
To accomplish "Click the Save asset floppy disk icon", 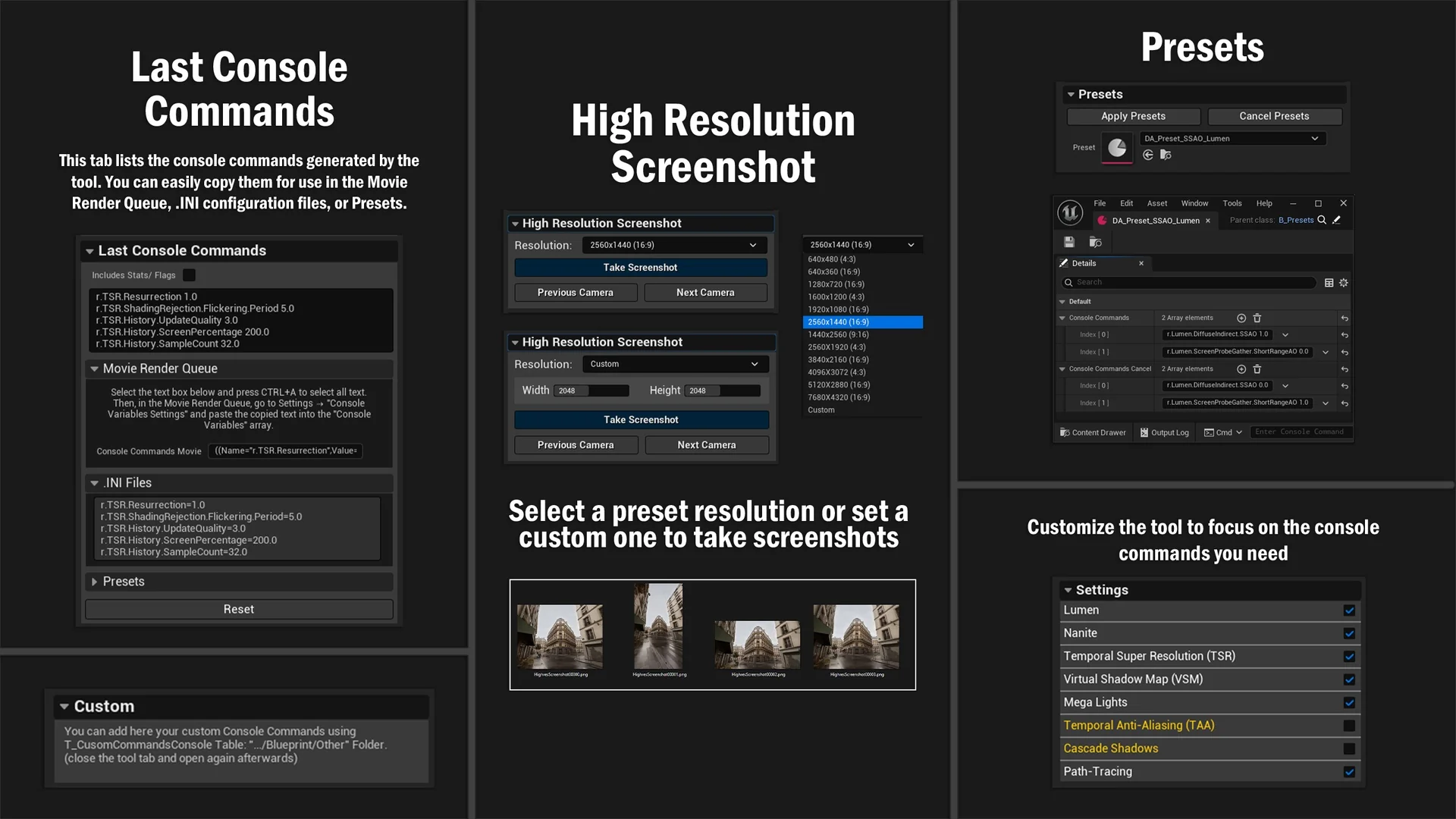I will pos(1069,242).
